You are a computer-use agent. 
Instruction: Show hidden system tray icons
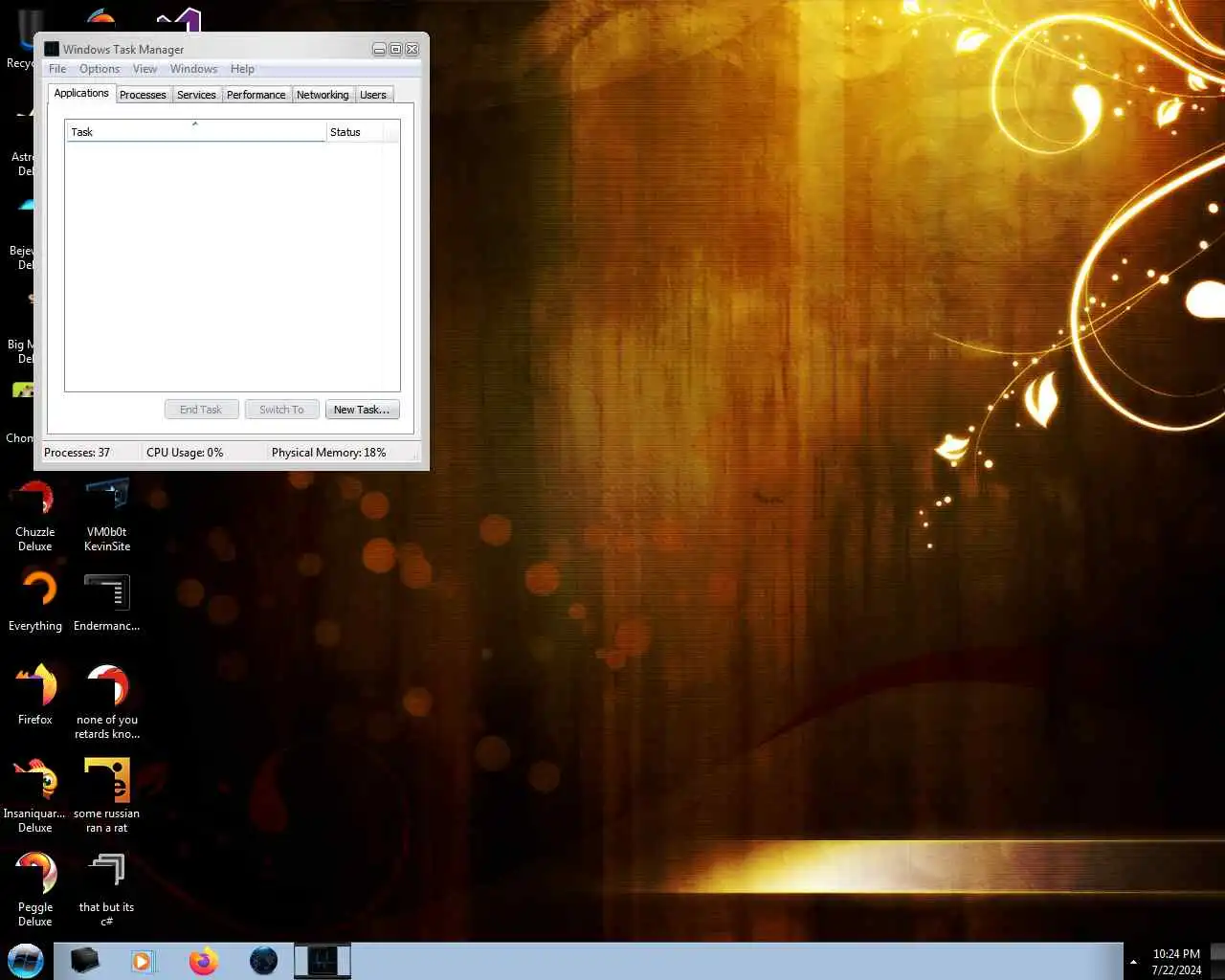[1133, 962]
